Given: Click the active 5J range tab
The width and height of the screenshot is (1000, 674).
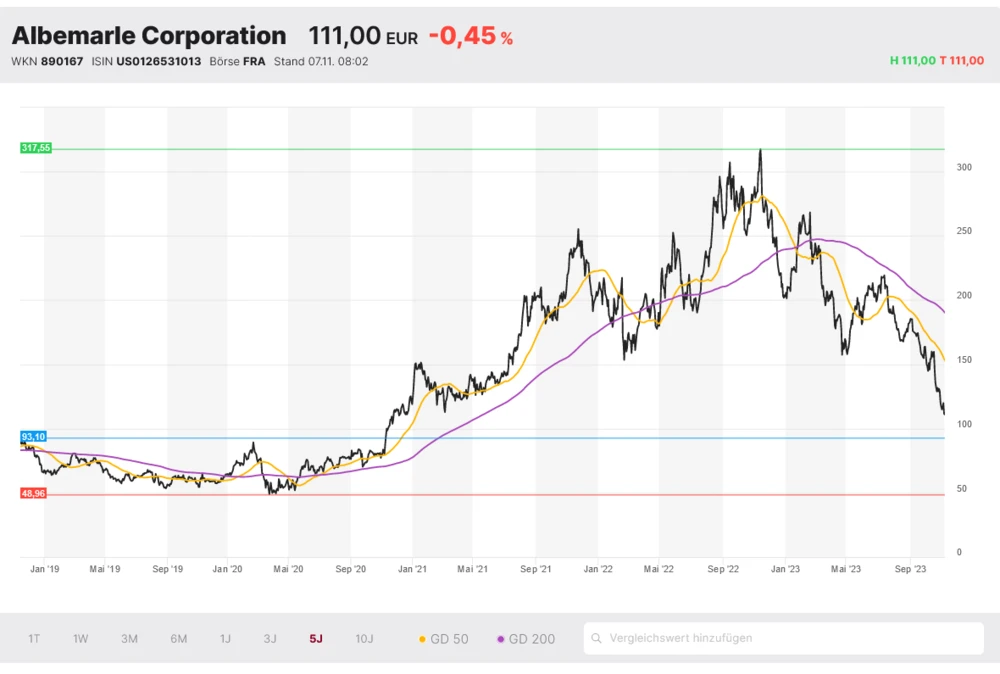Looking at the screenshot, I should click(316, 639).
